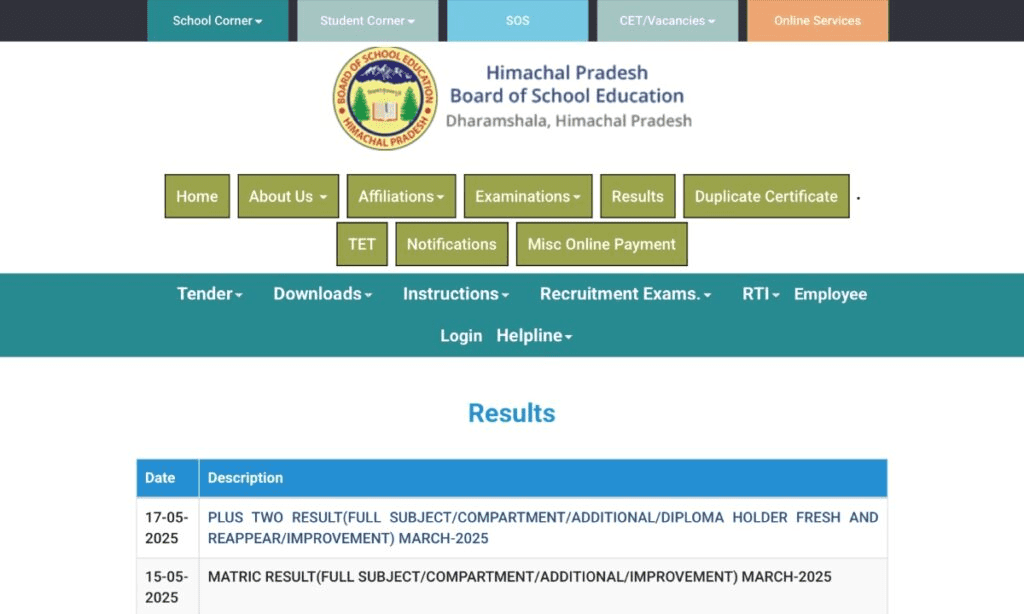Select the Dharamshala, Himachal Pradesh subtitle
The image size is (1024, 614).
pos(568,121)
